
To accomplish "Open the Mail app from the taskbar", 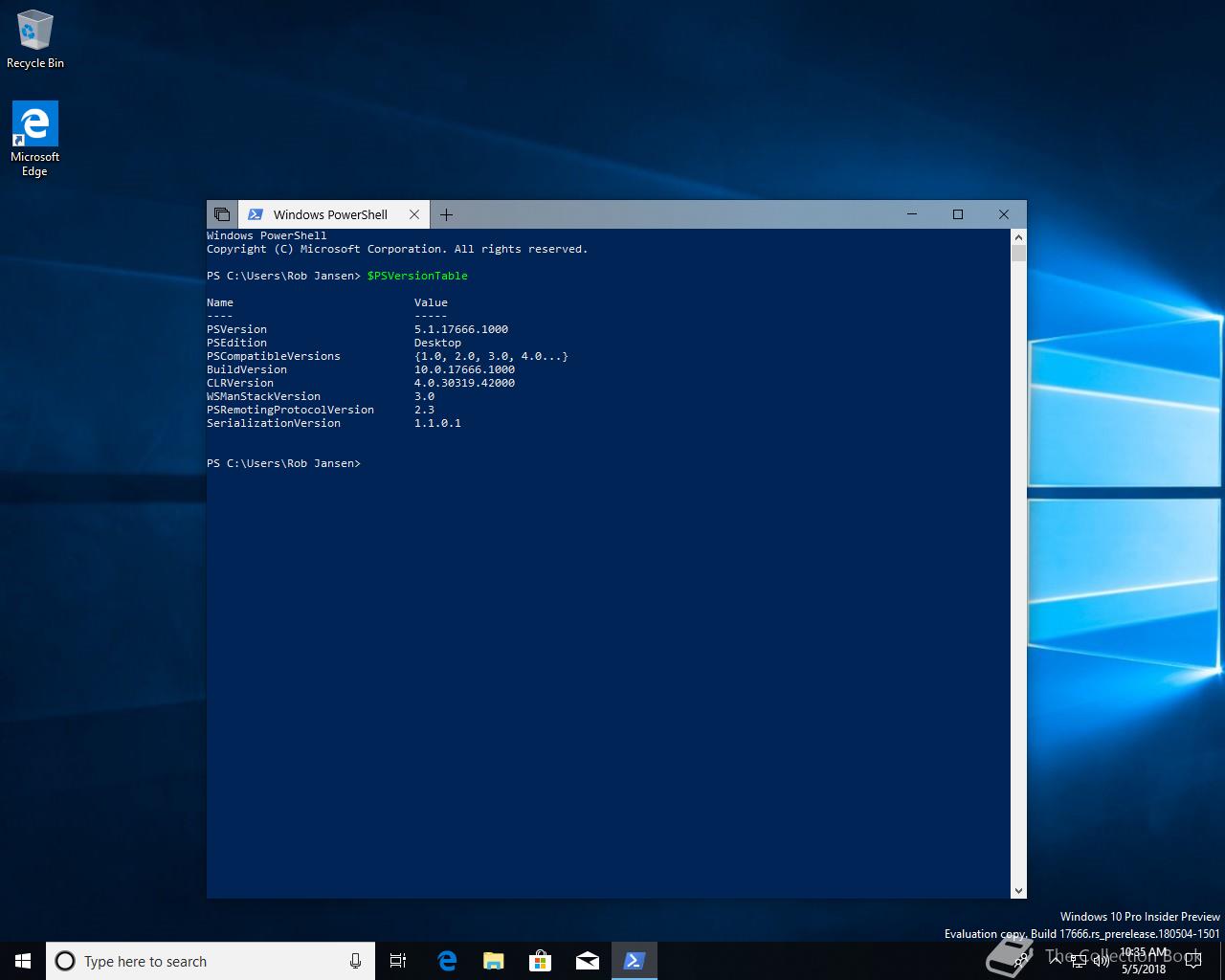I will click(587, 961).
